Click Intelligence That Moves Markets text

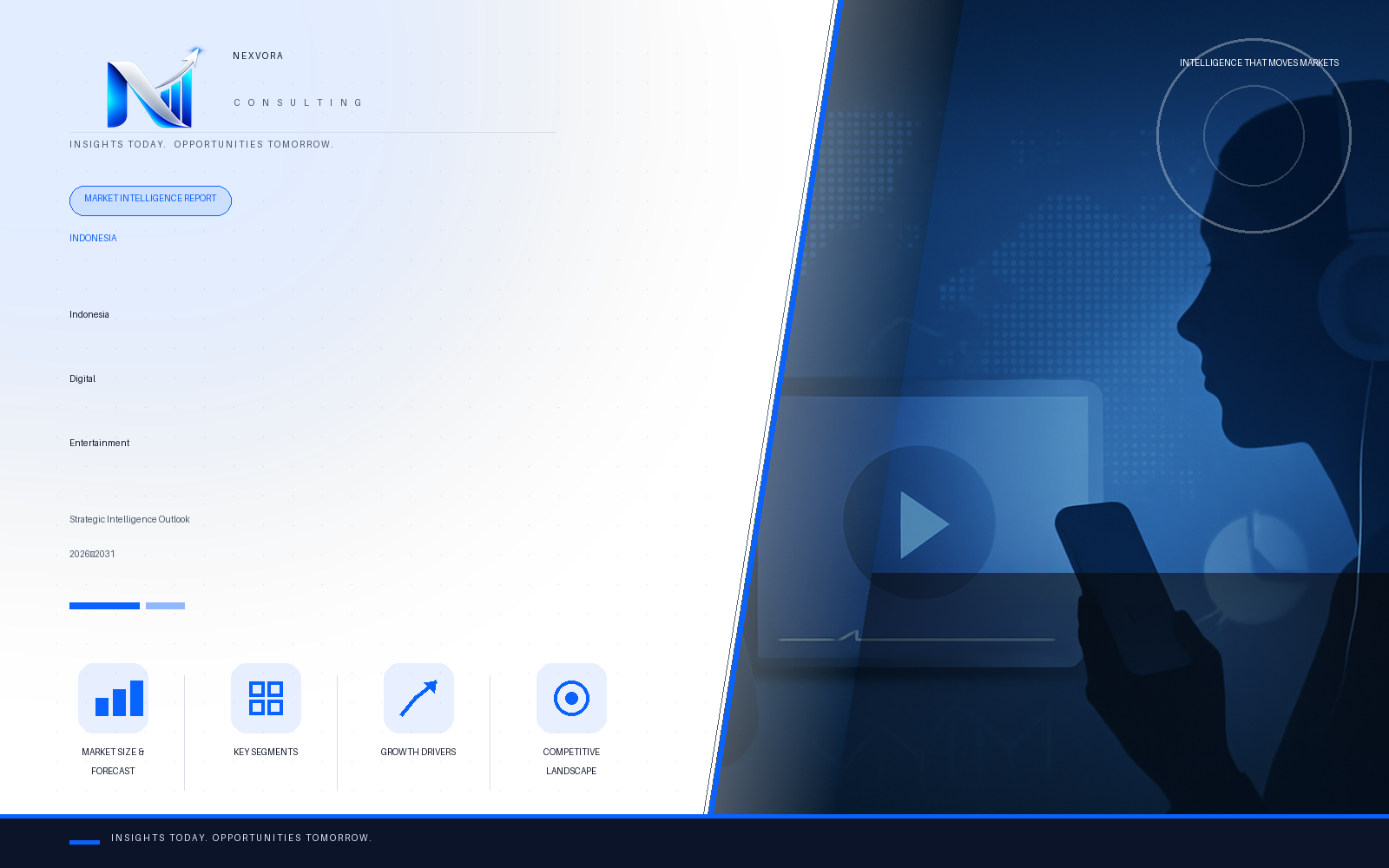(1259, 62)
